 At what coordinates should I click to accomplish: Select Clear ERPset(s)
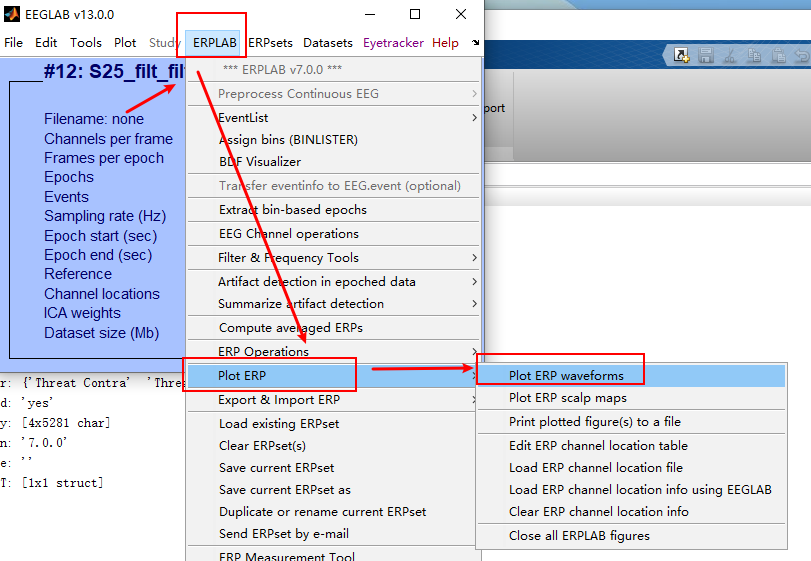coord(332,446)
